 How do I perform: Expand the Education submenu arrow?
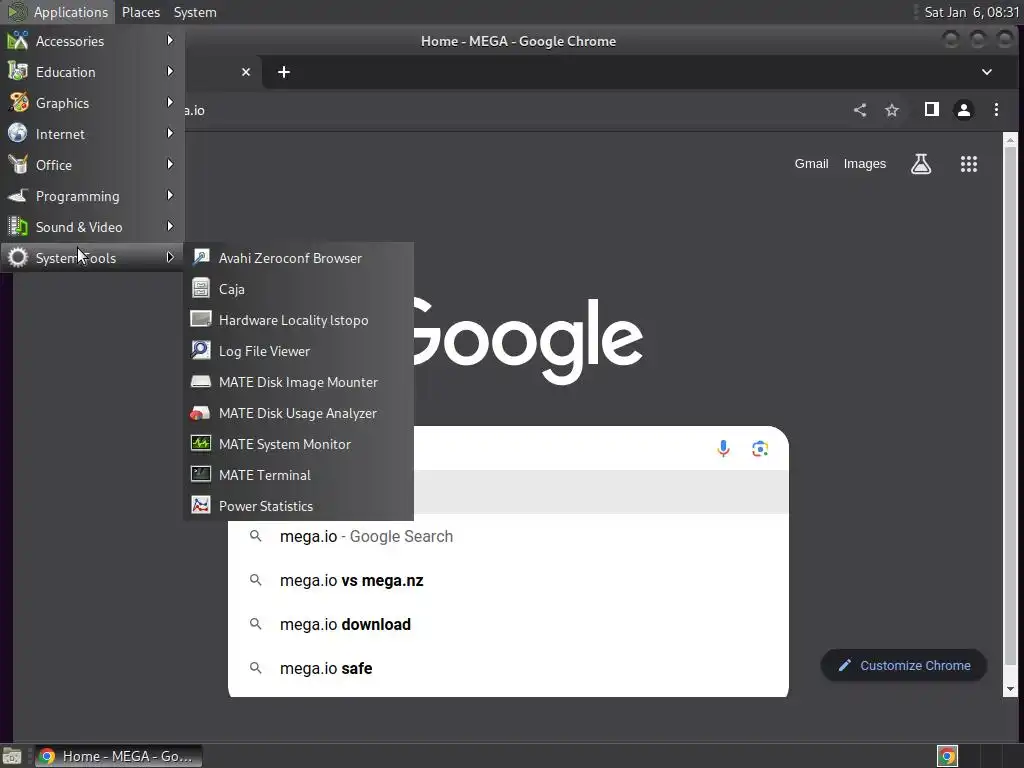pos(170,71)
